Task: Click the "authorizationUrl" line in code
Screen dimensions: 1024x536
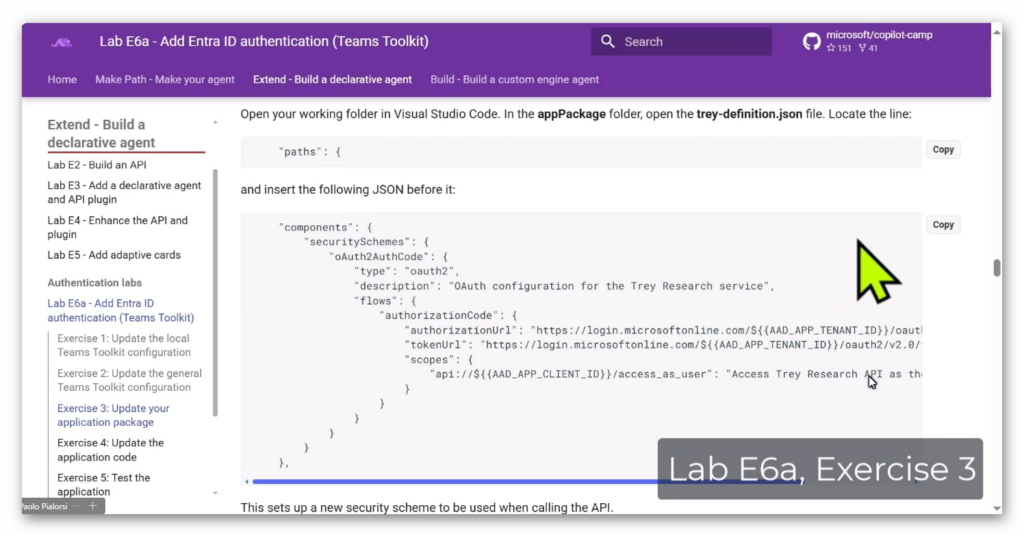Action: tap(663, 330)
